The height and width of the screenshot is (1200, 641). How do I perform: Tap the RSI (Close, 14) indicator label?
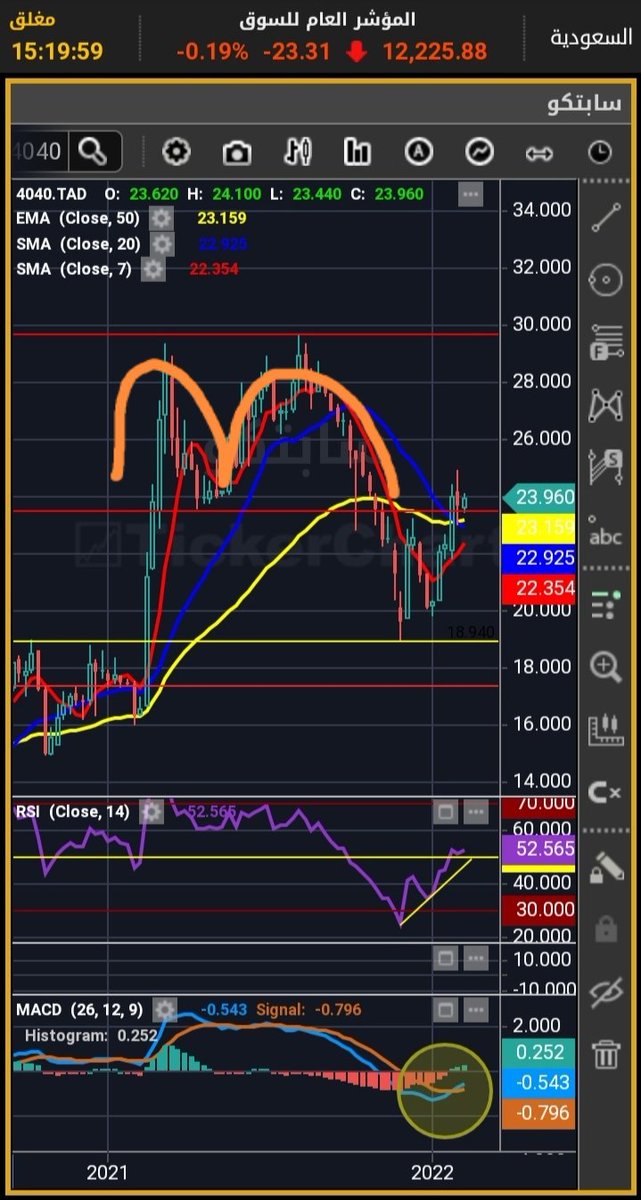(x=75, y=812)
